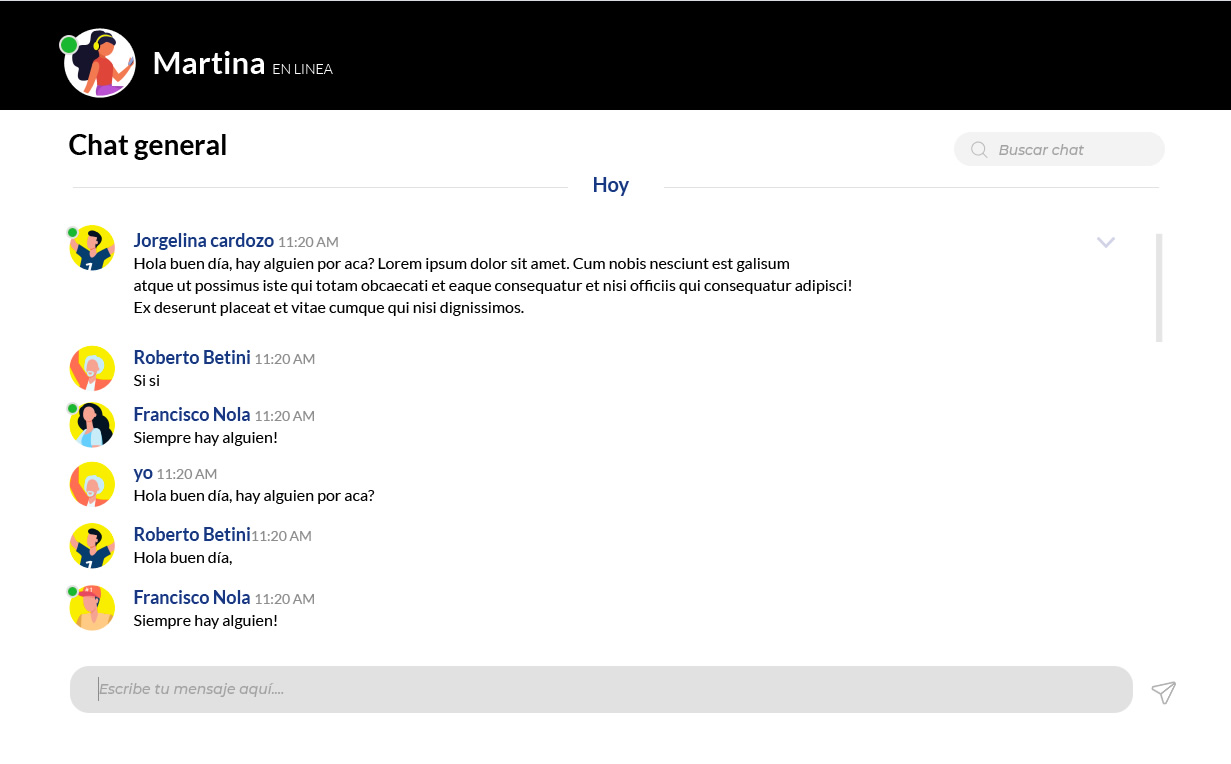Select the "Chat general" heading

pyautogui.click(x=148, y=146)
